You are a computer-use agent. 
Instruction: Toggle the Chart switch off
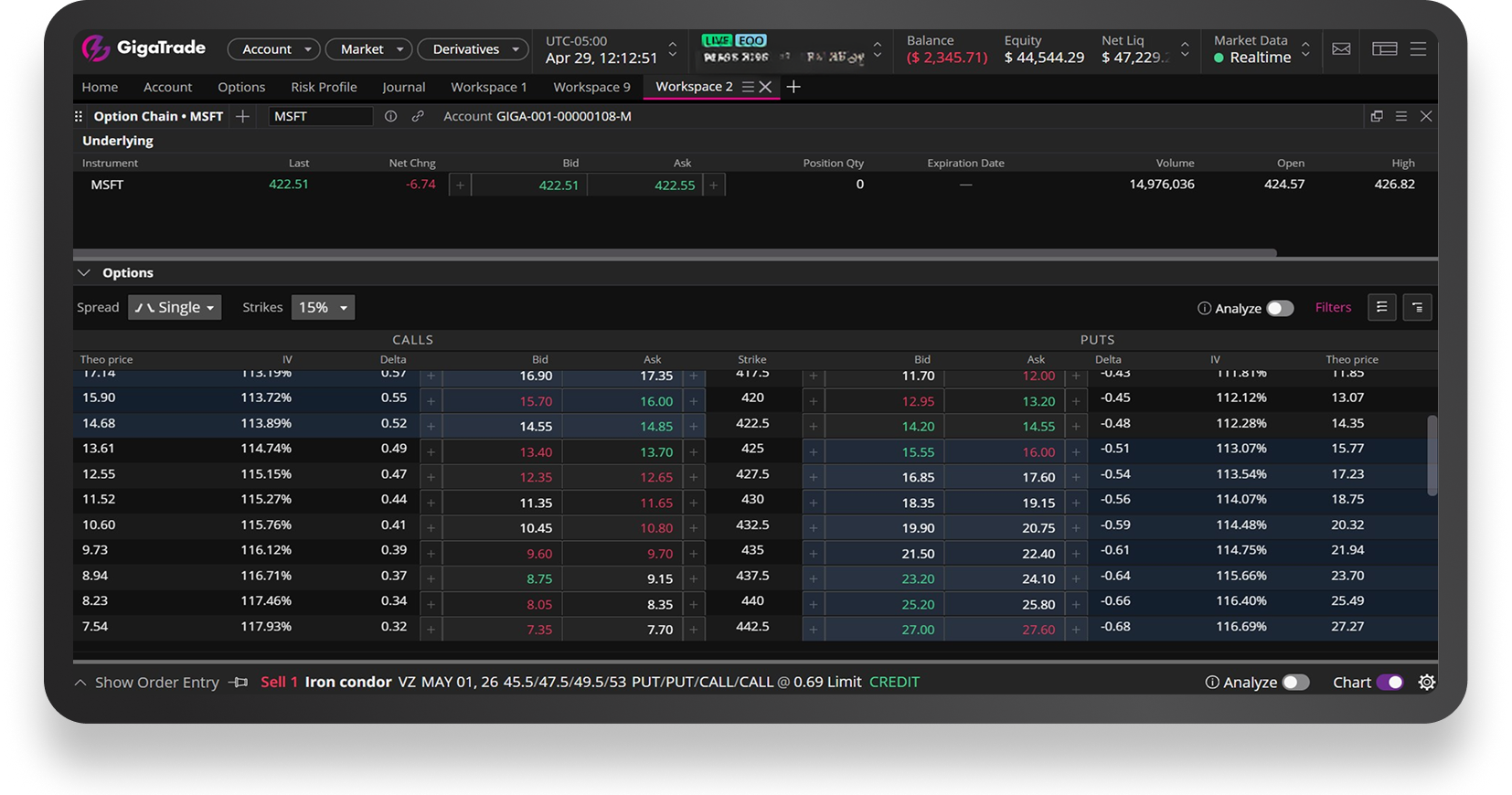pyautogui.click(x=1390, y=683)
